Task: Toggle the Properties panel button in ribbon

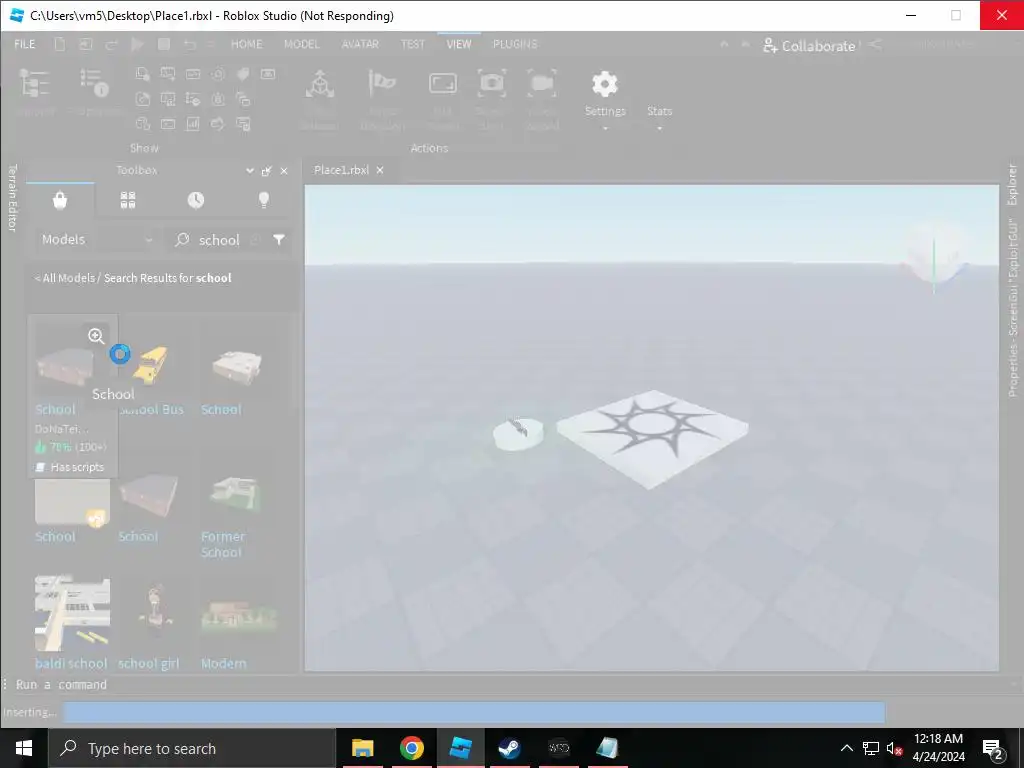Action: tap(94, 91)
